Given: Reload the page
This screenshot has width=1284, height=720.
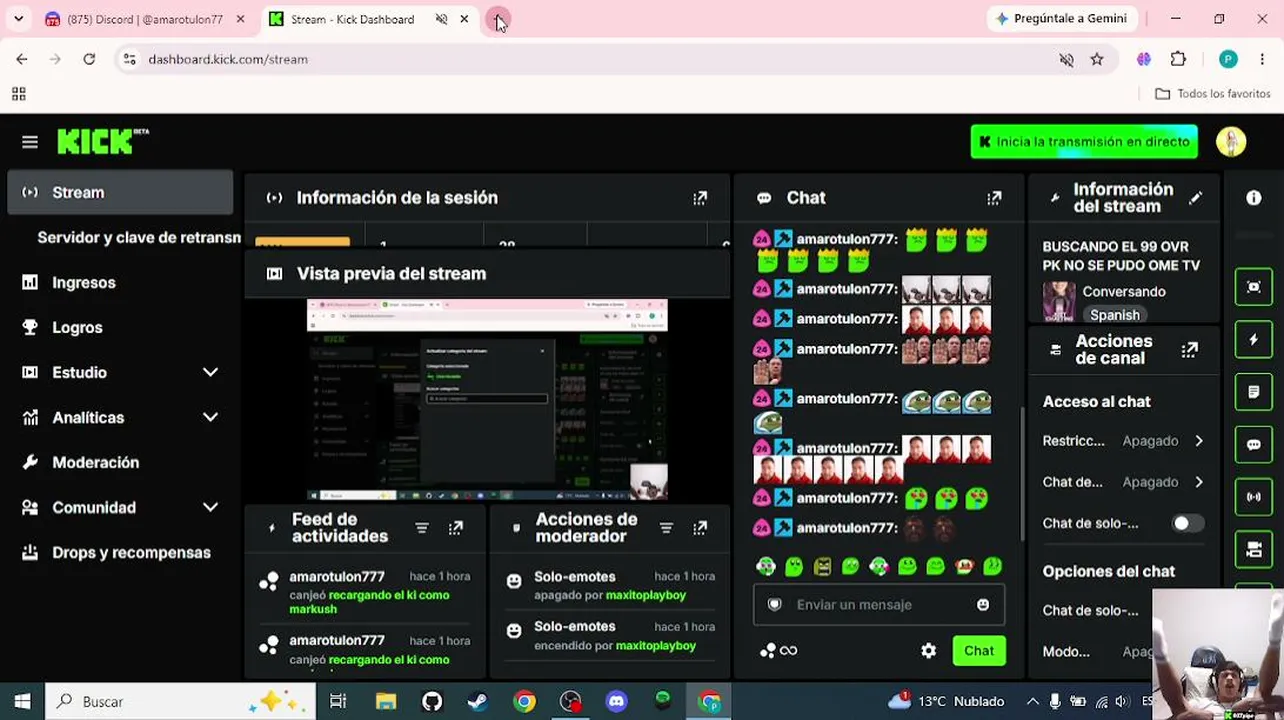Looking at the screenshot, I should (x=89, y=60).
